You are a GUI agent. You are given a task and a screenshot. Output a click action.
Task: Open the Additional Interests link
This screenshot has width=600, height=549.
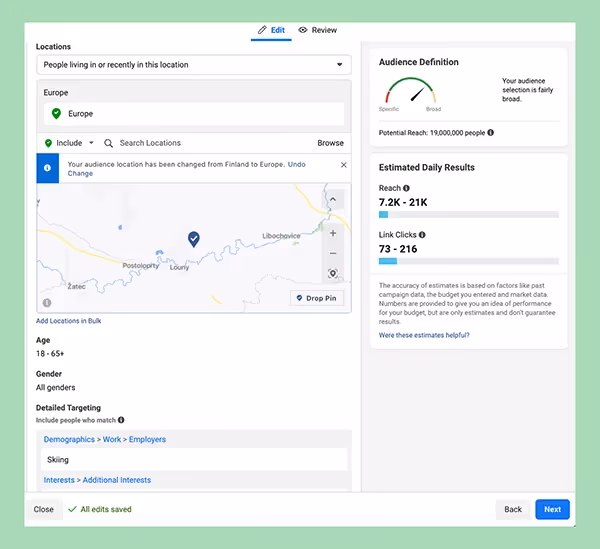pos(117,480)
